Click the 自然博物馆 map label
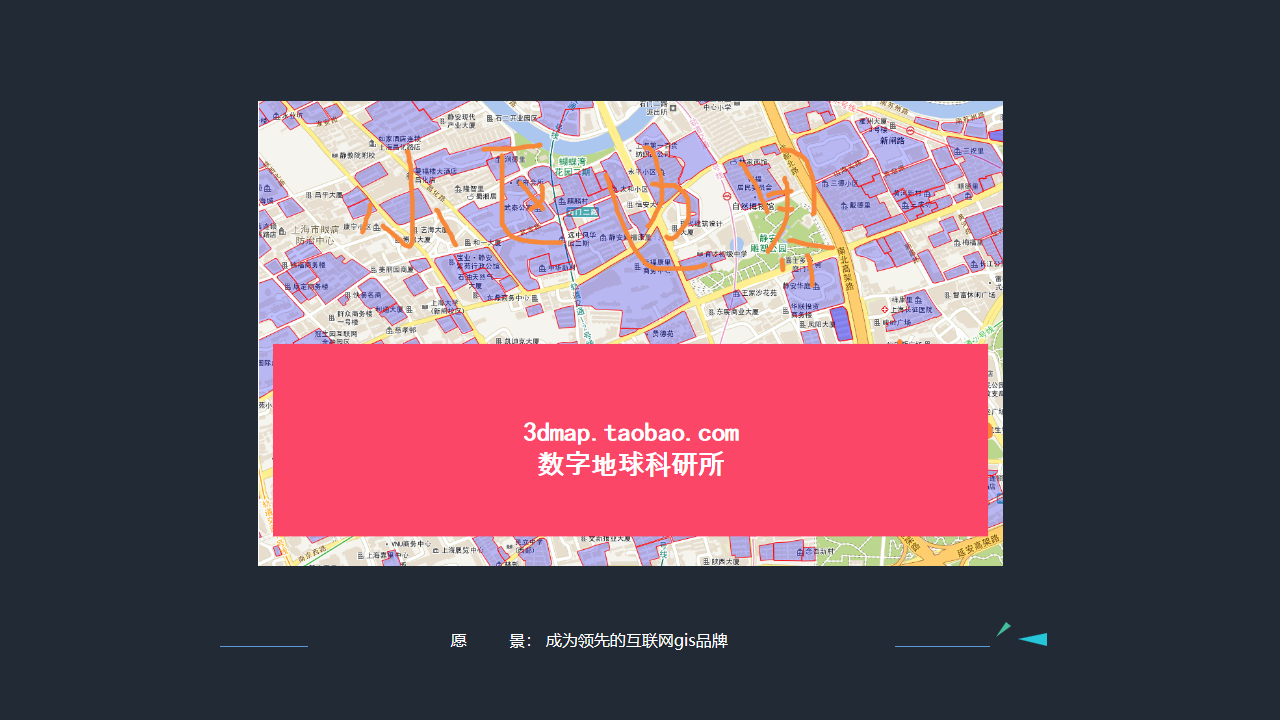Image resolution: width=1280 pixels, height=720 pixels. pos(753,205)
